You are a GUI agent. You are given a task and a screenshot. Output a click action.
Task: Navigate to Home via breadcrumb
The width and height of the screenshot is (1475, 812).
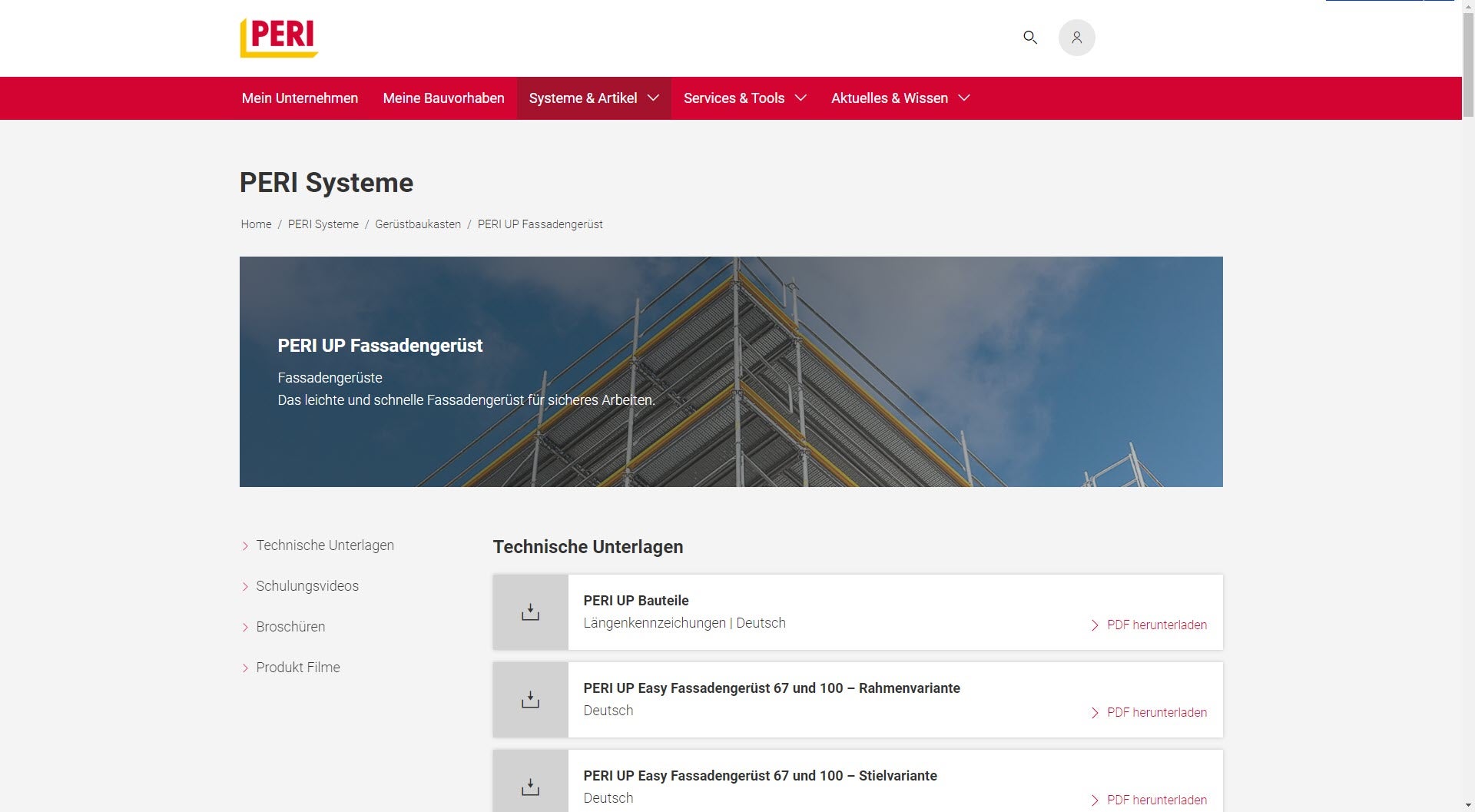tap(256, 224)
